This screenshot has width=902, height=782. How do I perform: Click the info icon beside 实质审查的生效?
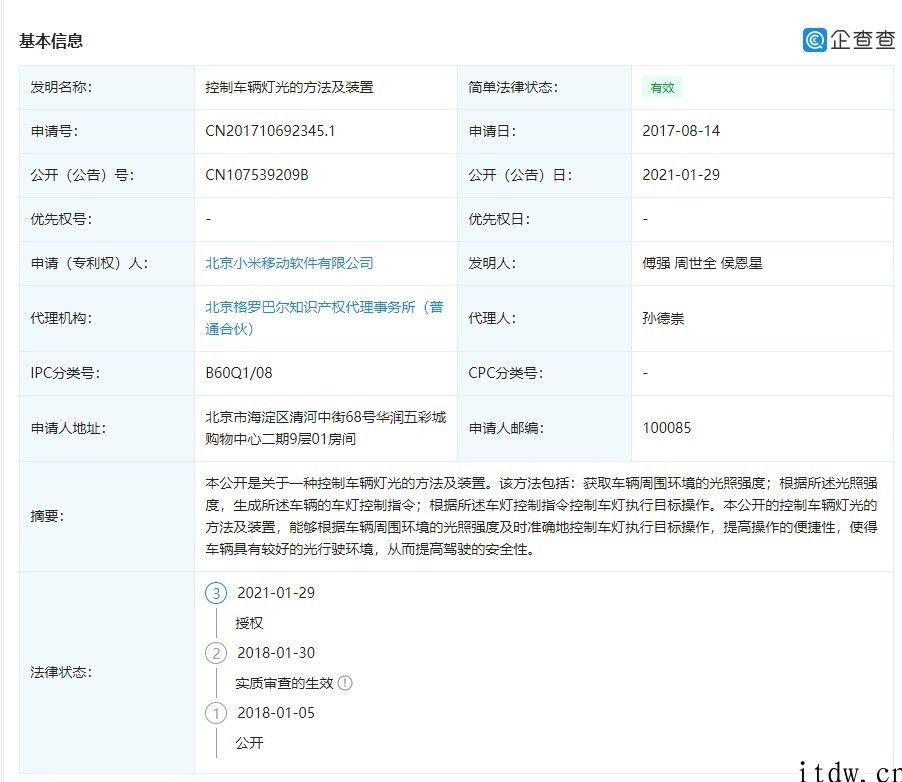(345, 684)
